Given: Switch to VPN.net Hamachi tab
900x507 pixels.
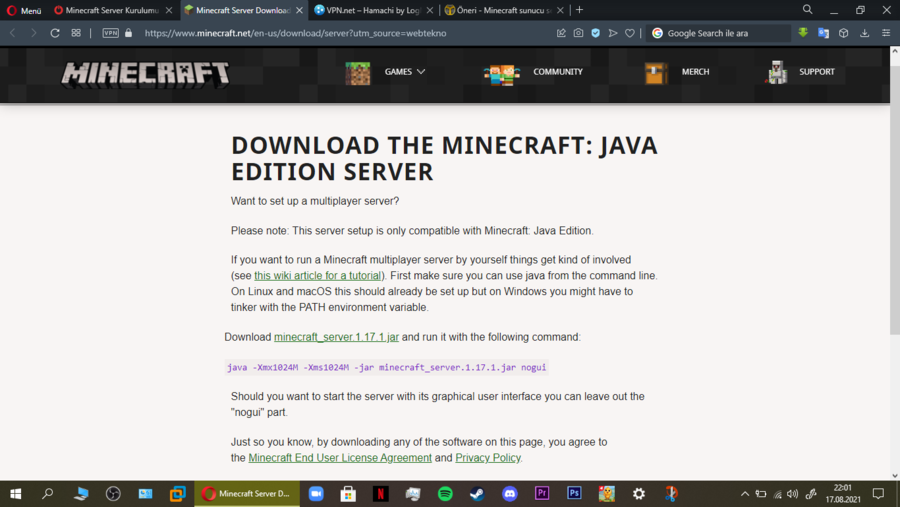Looking at the screenshot, I should point(373,10).
